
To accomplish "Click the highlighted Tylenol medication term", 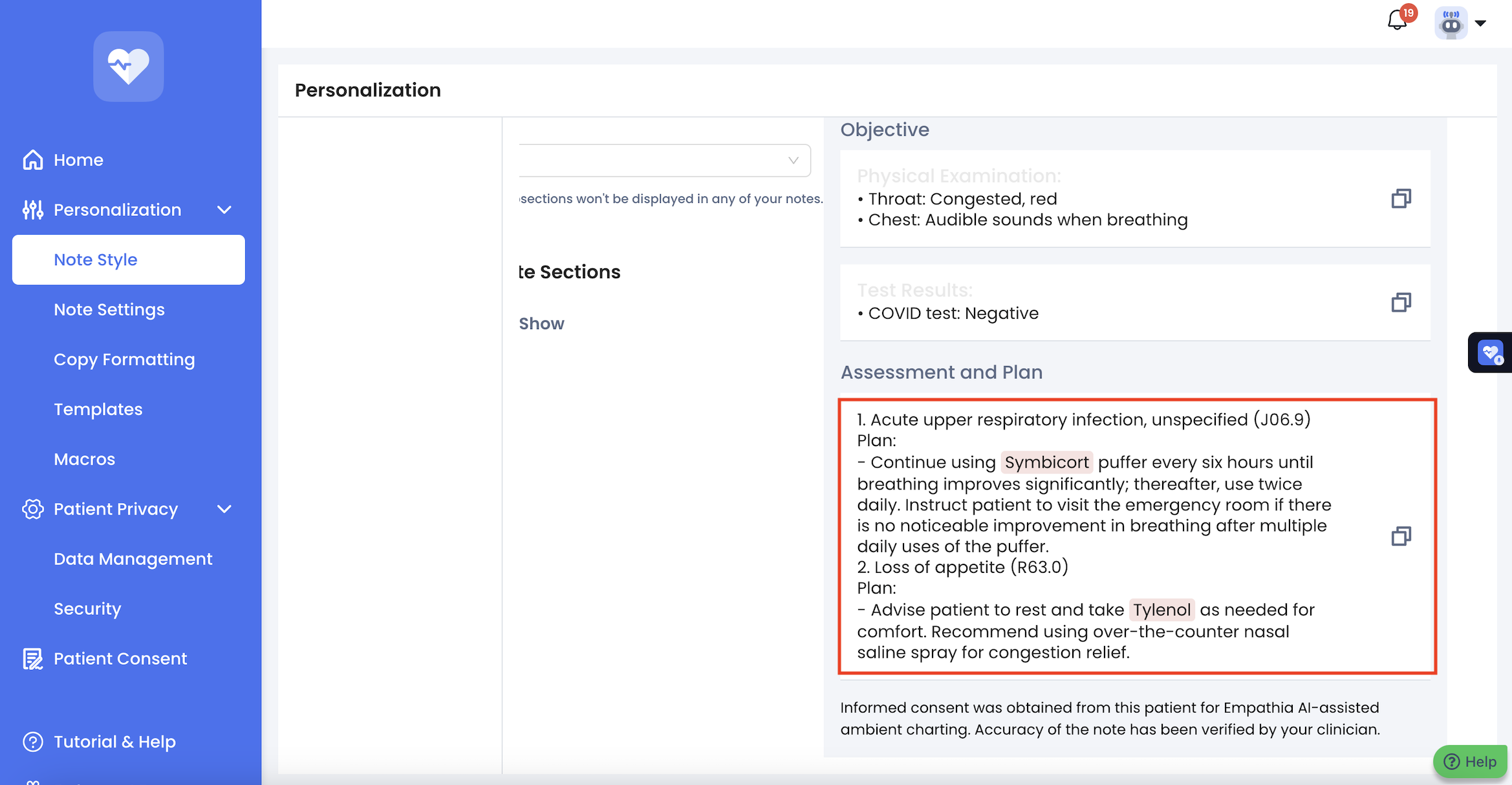I will [1161, 610].
